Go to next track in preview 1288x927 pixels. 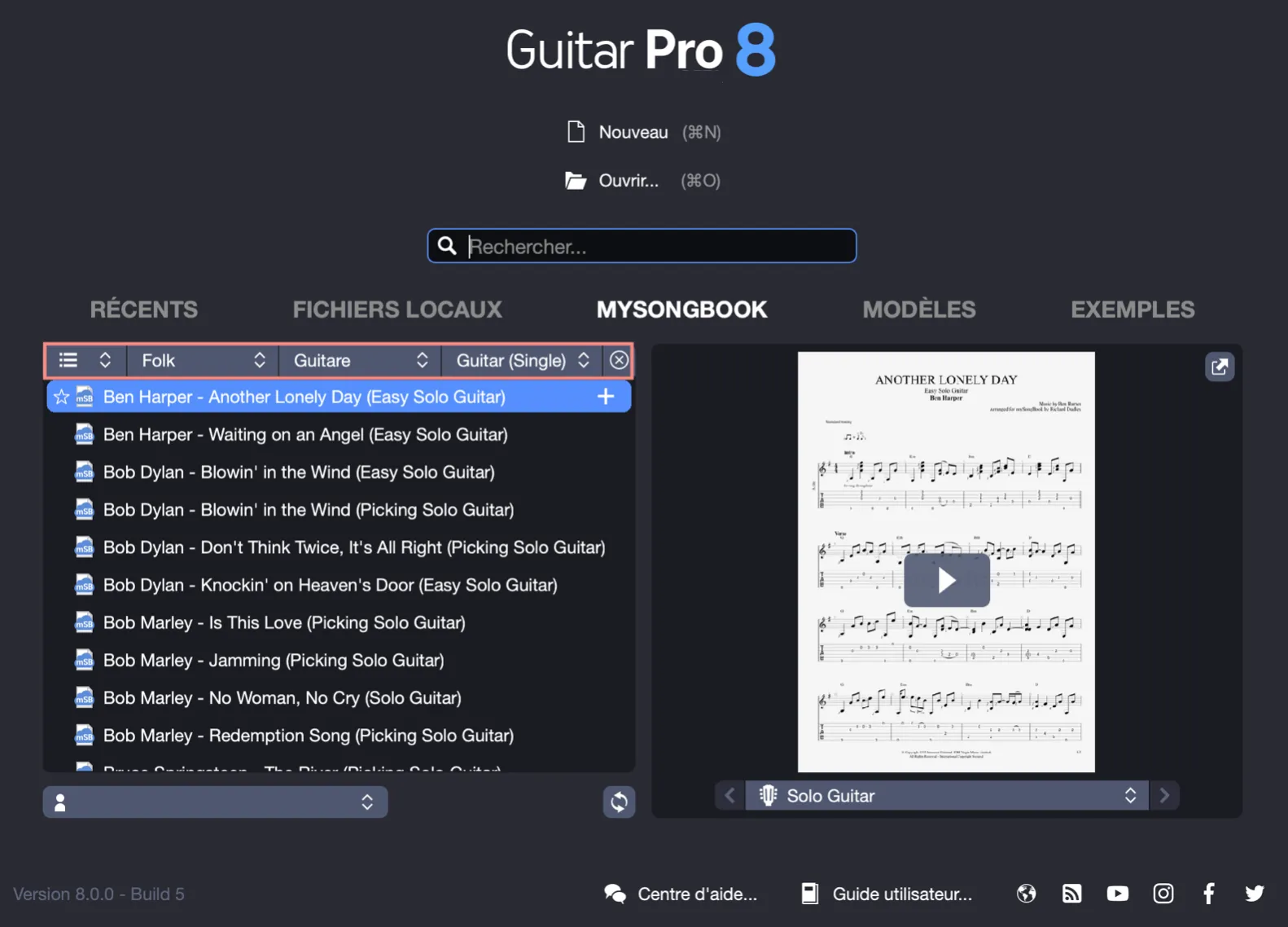1164,795
